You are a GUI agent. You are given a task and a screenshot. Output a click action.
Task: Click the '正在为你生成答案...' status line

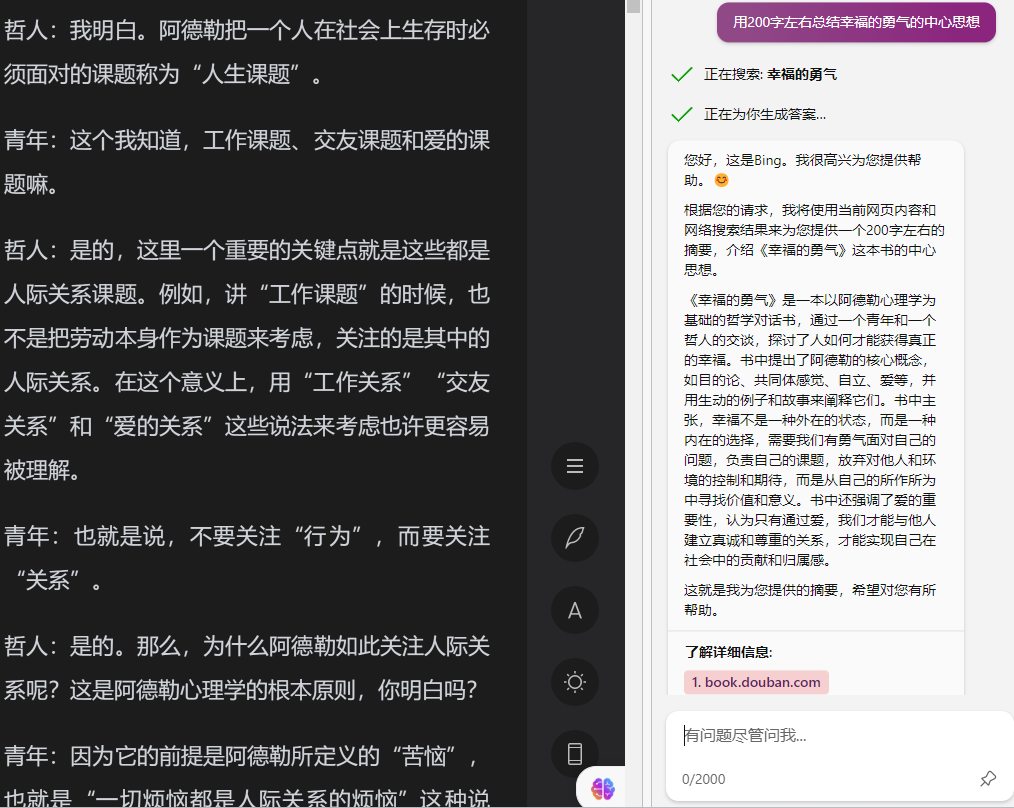(x=764, y=115)
